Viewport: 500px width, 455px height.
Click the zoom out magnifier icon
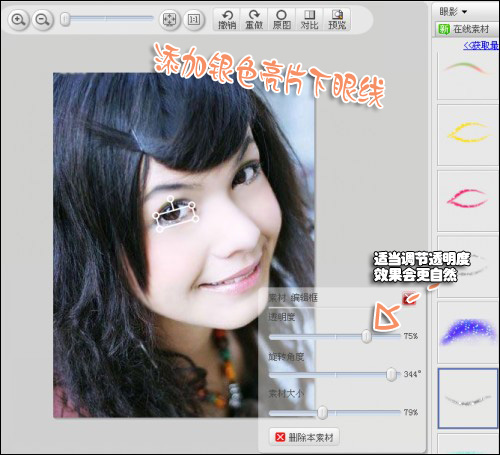tap(43, 19)
